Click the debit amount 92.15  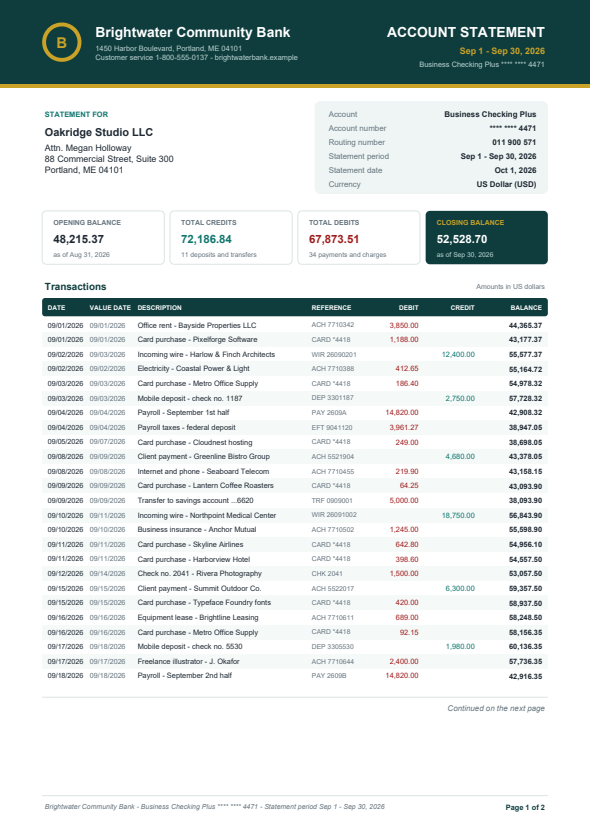pos(409,633)
